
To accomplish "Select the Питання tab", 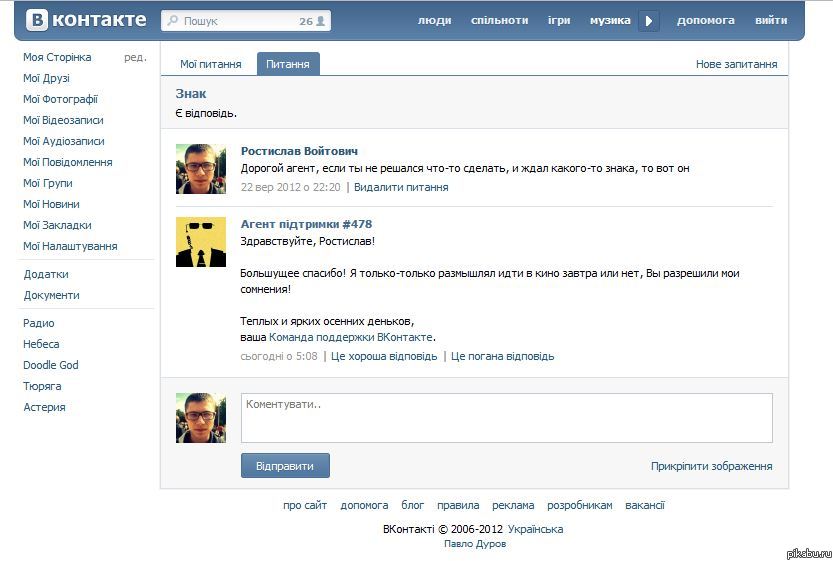I will click(288, 64).
